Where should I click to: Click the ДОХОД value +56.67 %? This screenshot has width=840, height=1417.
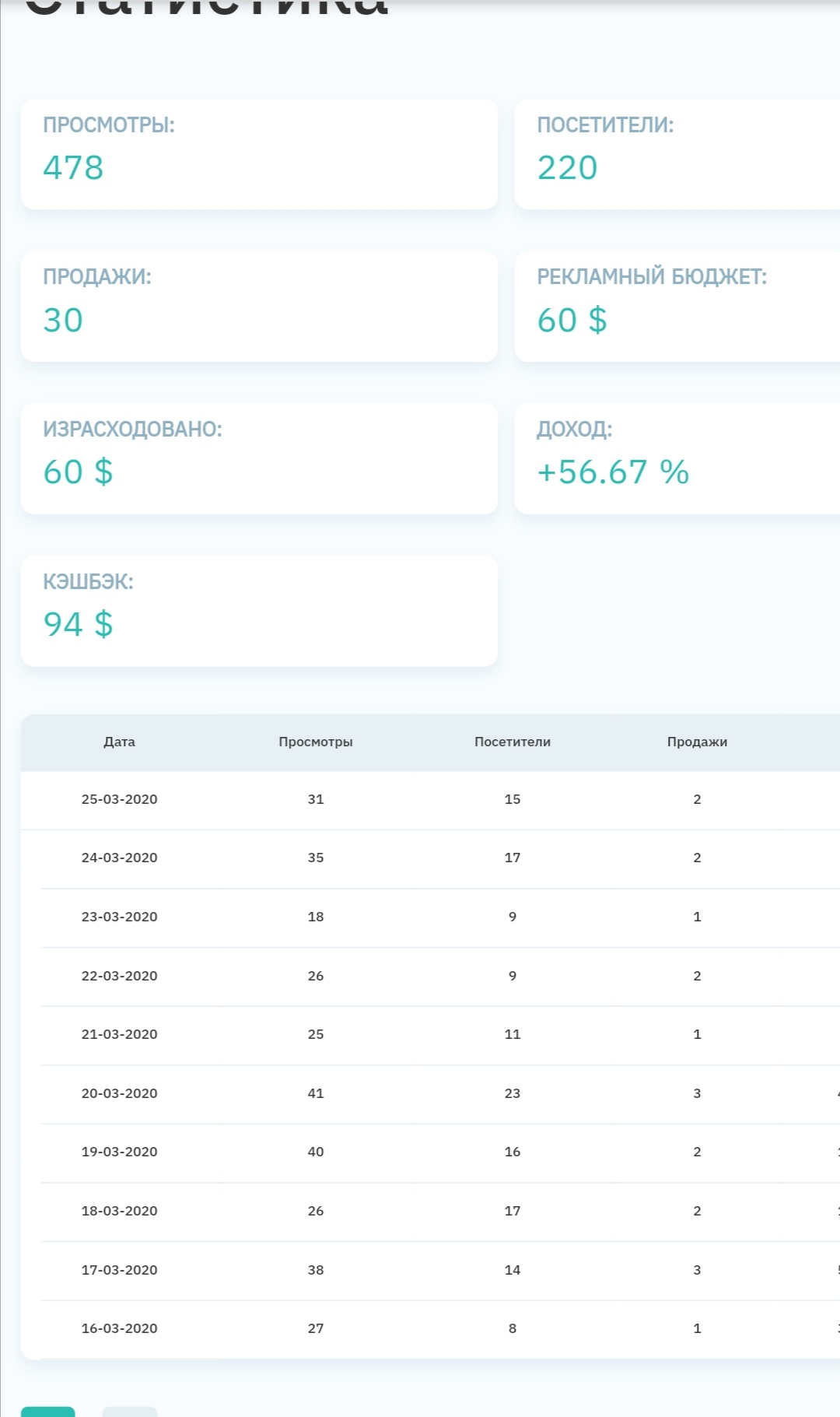[x=613, y=472]
